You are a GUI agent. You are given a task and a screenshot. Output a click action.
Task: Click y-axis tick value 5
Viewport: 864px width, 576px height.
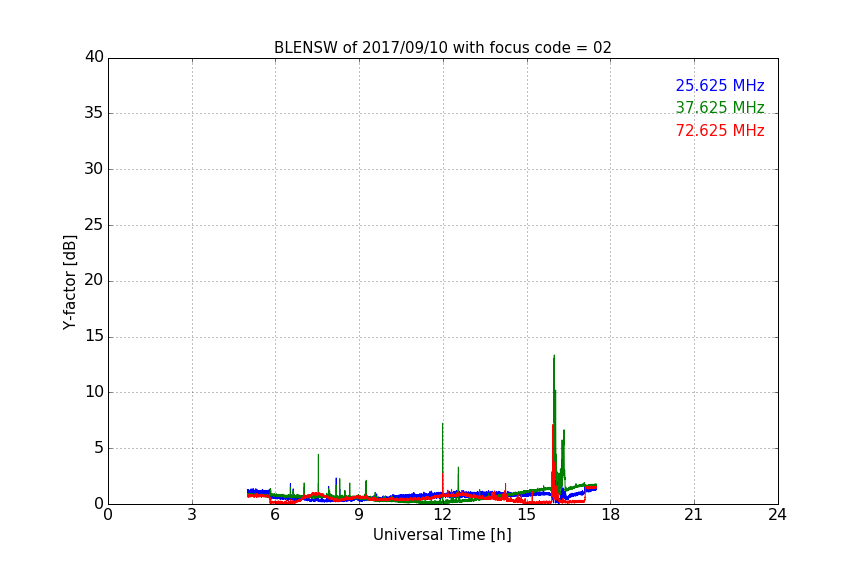tap(99, 448)
